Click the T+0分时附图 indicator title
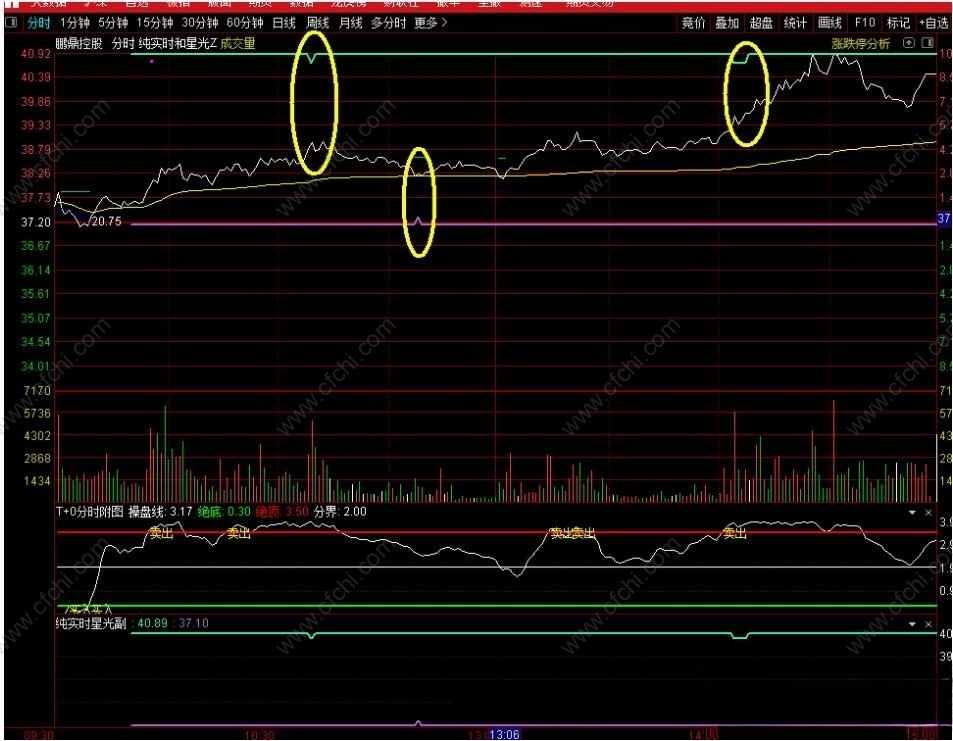This screenshot has width=953, height=741. coord(90,512)
